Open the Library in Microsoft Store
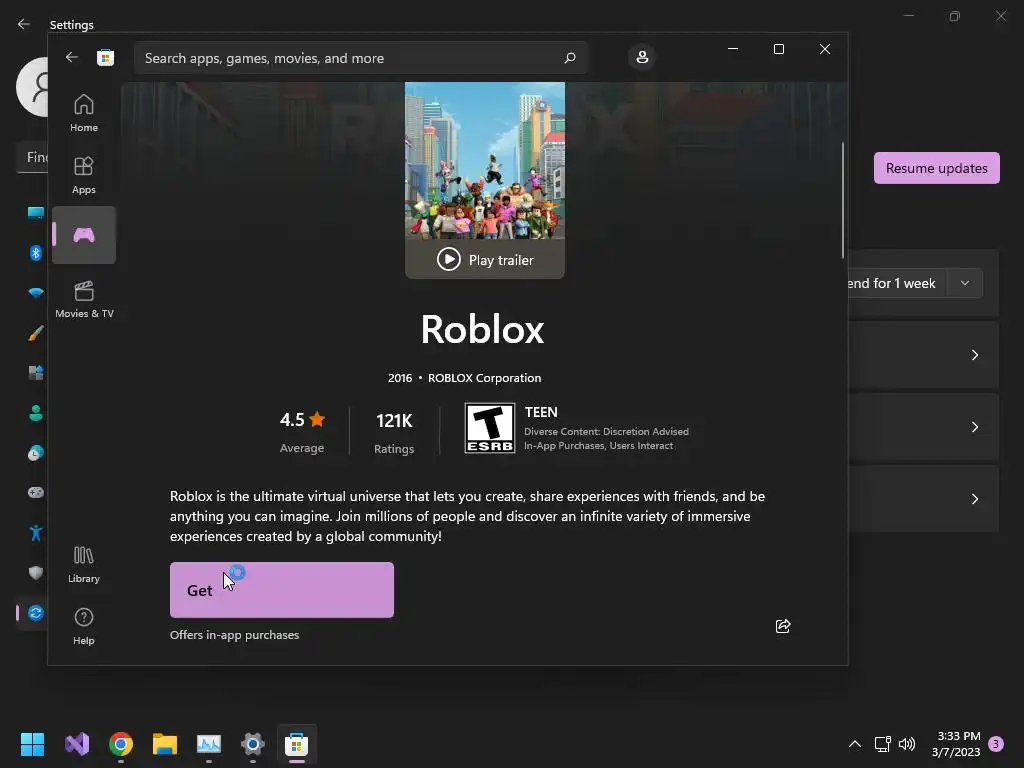The height and width of the screenshot is (768, 1024). (84, 564)
